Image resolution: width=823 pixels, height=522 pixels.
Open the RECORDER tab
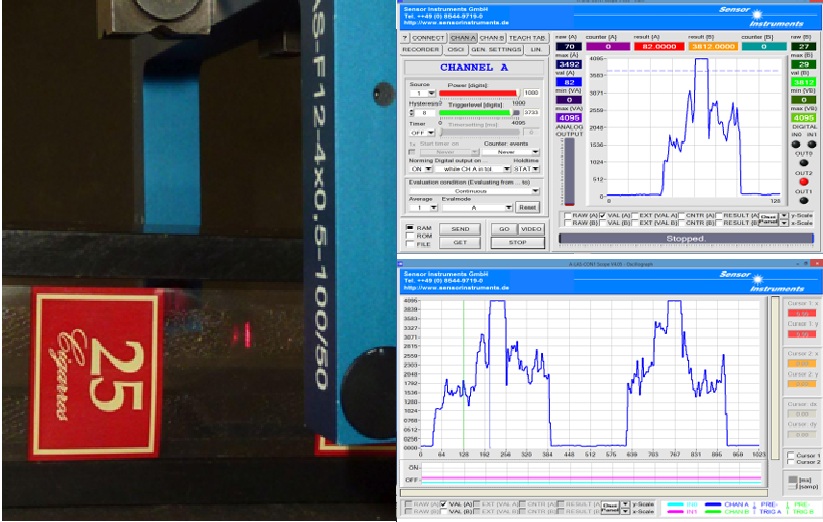(x=421, y=50)
